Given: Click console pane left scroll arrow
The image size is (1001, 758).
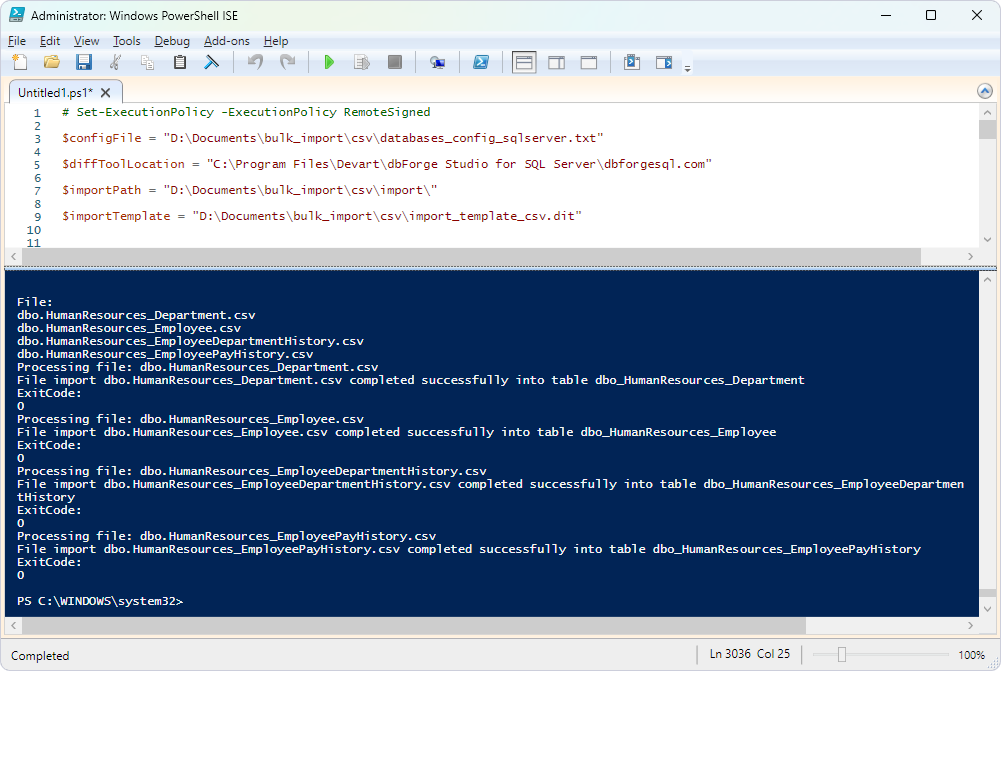Looking at the screenshot, I should point(13,626).
